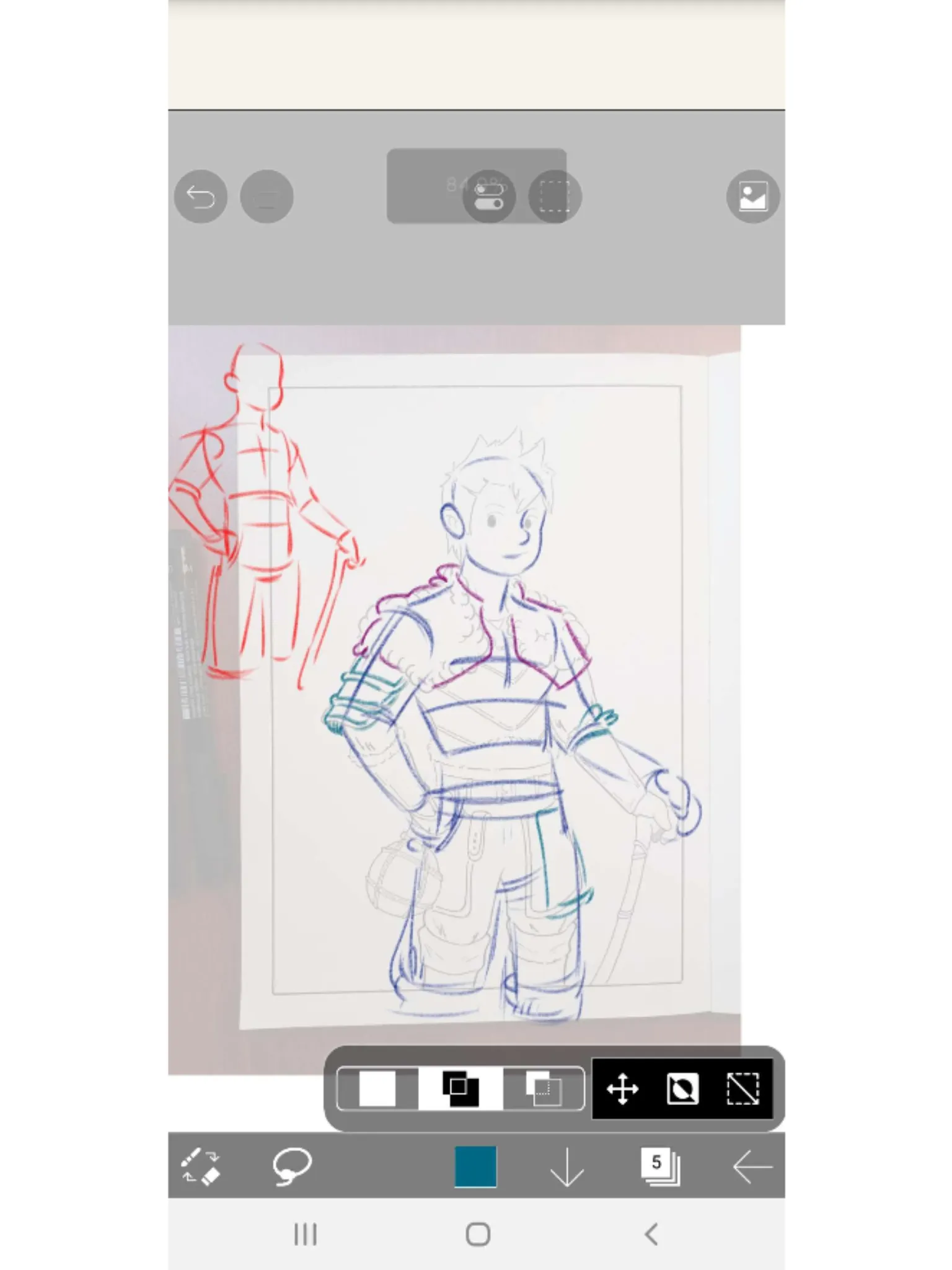
Task: Open the lasso tool selector
Action: tap(292, 1166)
